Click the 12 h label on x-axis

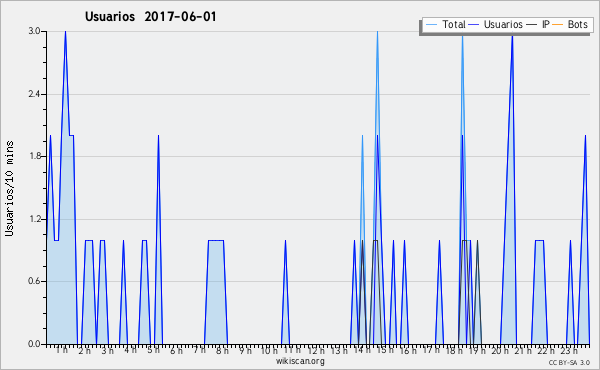[x=316, y=350]
